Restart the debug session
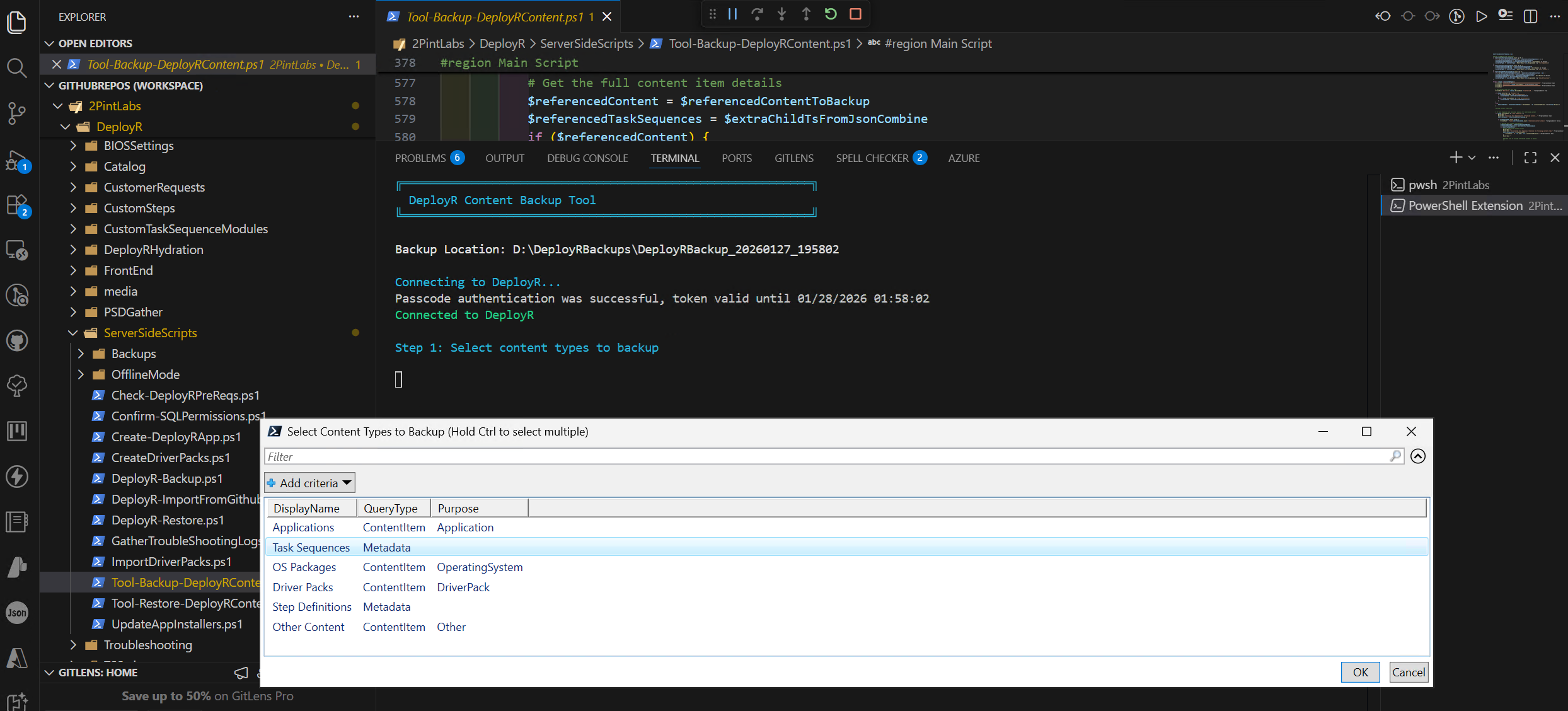 point(831,14)
